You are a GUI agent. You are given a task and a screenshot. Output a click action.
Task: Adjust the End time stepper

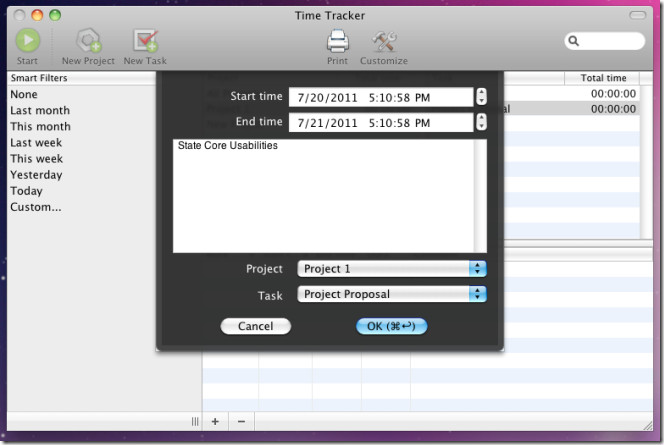[x=481, y=122]
